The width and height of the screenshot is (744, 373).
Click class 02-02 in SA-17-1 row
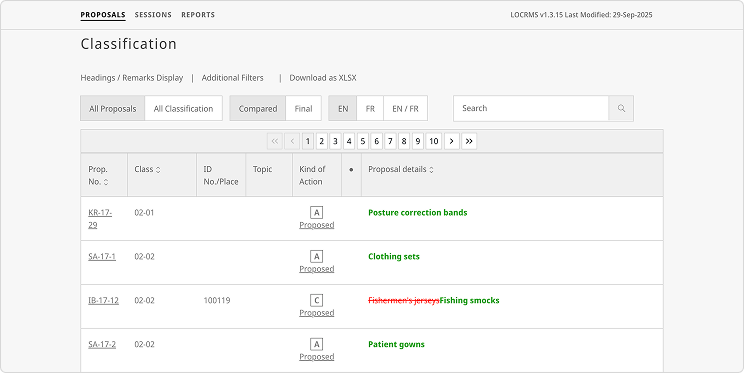click(x=144, y=257)
